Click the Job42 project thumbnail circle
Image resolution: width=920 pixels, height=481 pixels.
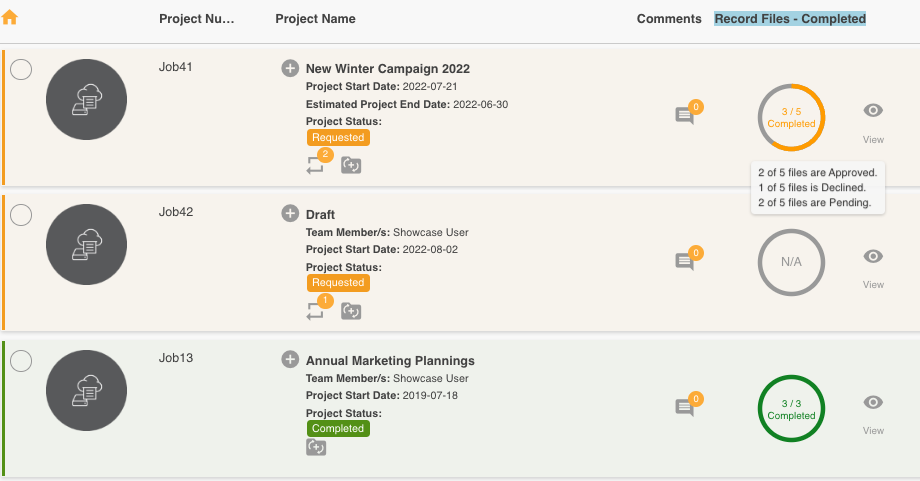pyautogui.click(x=87, y=244)
